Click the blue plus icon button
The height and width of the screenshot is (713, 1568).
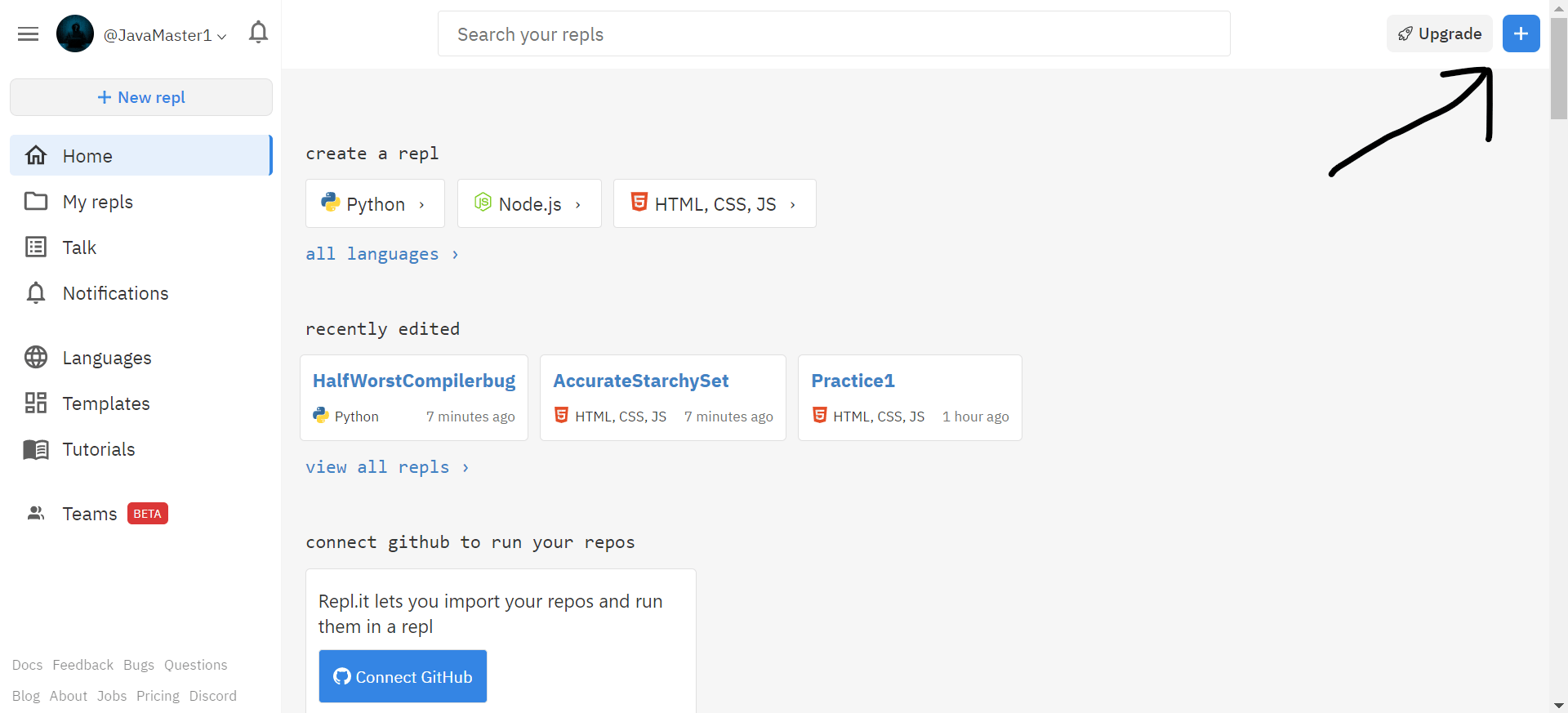pos(1521,33)
